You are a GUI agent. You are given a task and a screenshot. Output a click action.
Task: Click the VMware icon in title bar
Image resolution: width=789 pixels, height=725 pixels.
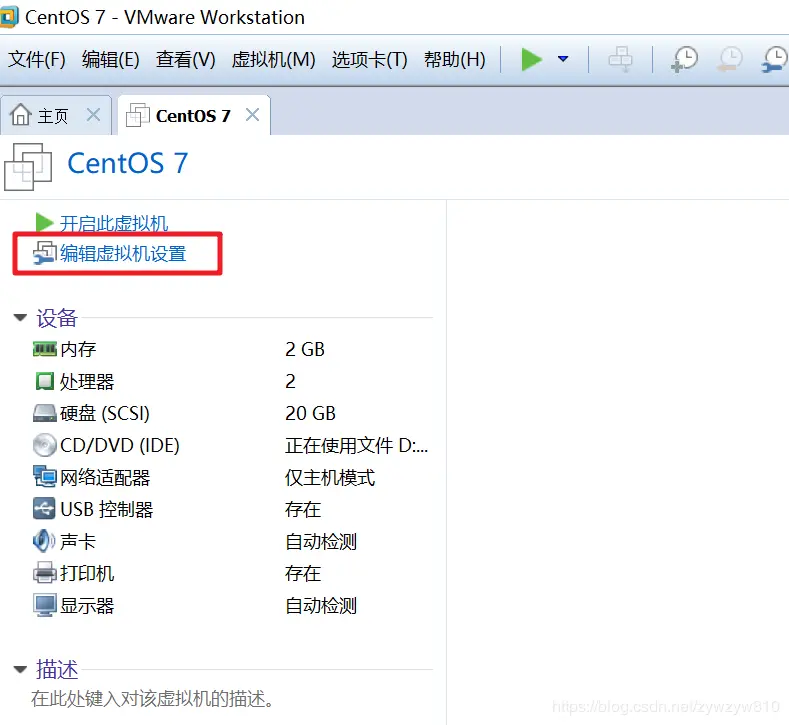point(9,16)
